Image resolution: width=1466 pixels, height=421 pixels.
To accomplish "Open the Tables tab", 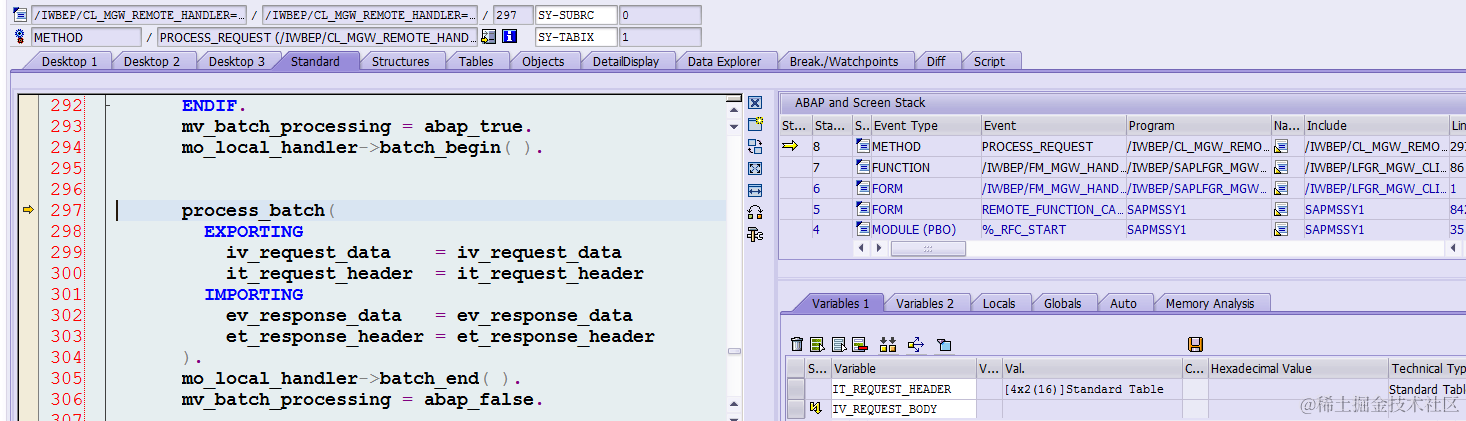I will click(x=476, y=61).
